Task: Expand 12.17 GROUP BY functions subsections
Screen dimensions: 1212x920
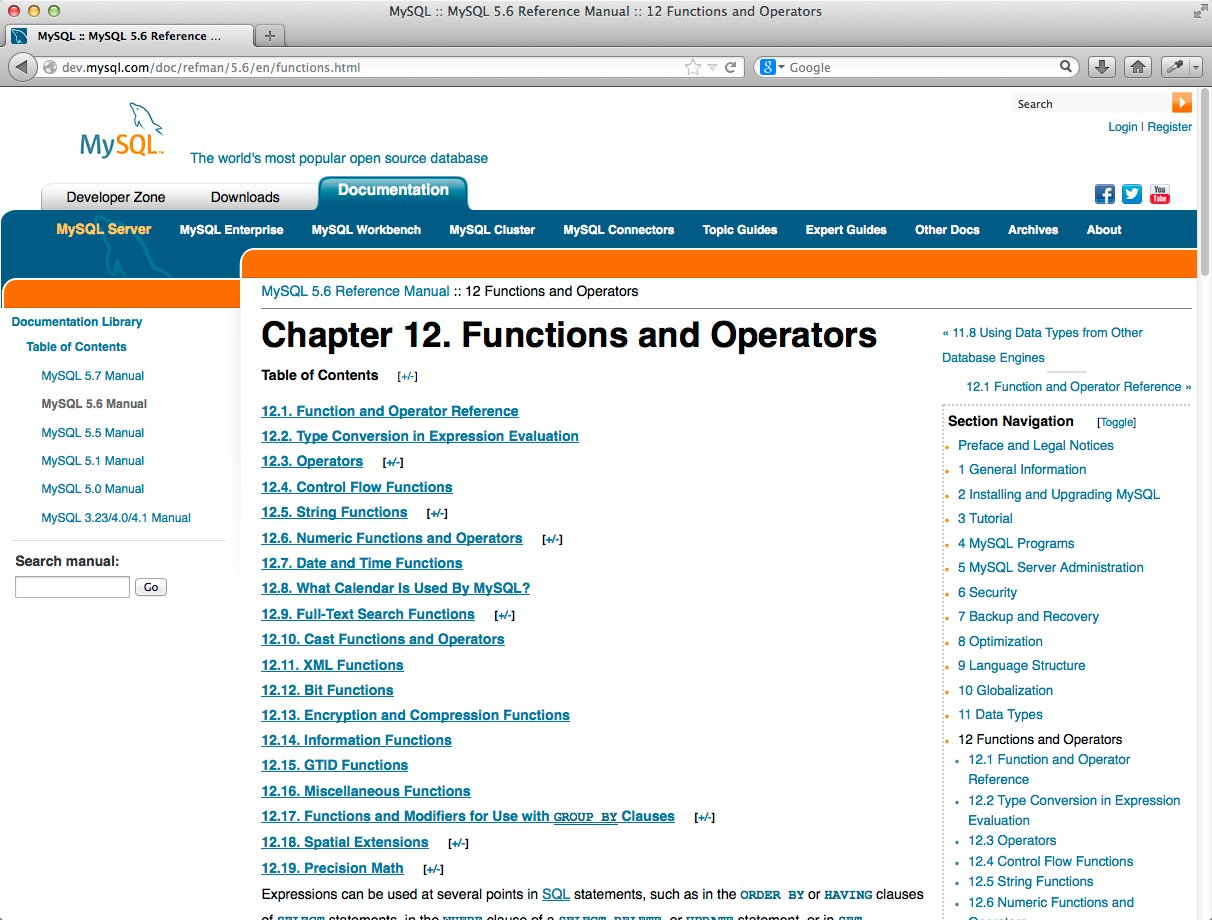Action: (x=705, y=818)
